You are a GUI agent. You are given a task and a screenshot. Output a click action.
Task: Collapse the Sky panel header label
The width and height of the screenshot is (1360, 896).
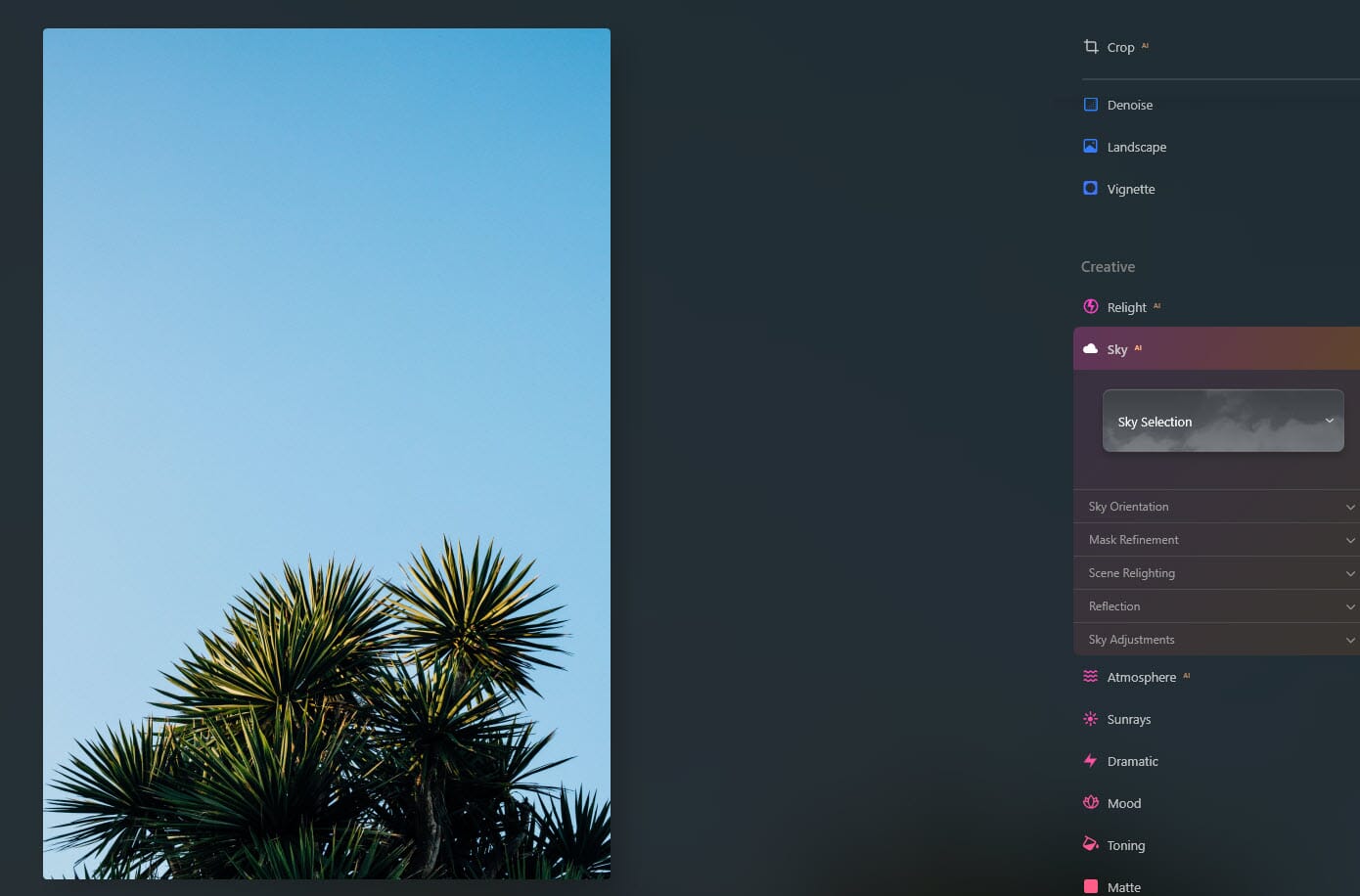(1117, 349)
